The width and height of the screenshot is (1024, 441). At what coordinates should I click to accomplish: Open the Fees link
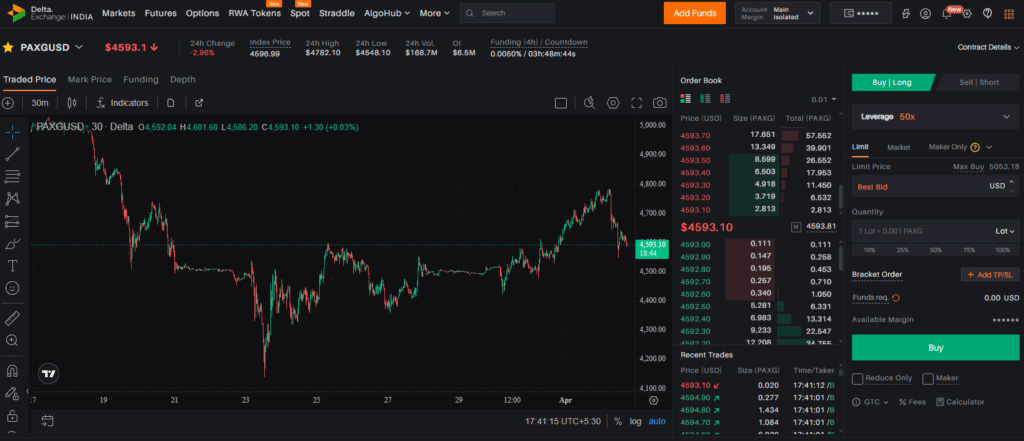click(x=912, y=402)
